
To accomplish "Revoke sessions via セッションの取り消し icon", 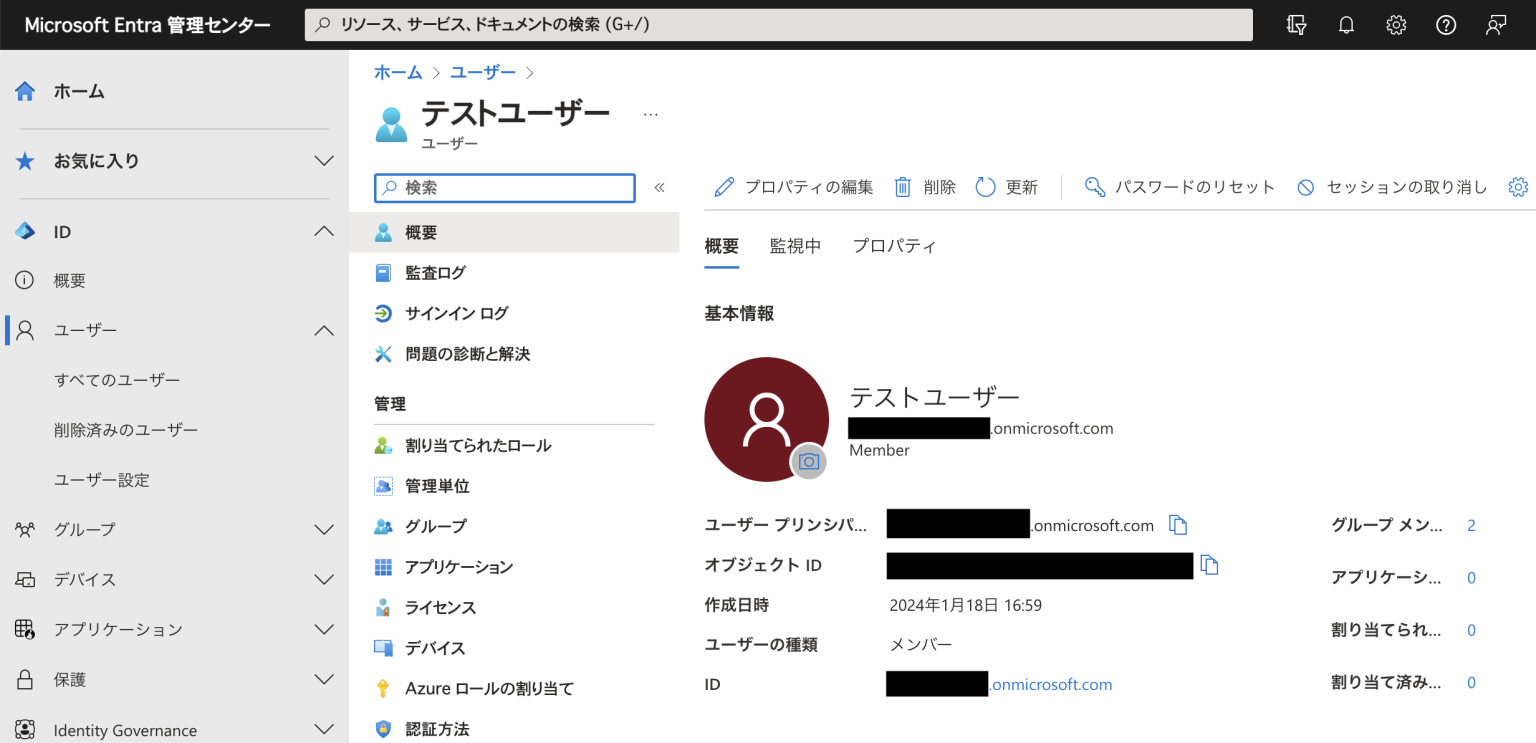I will 1305,186.
